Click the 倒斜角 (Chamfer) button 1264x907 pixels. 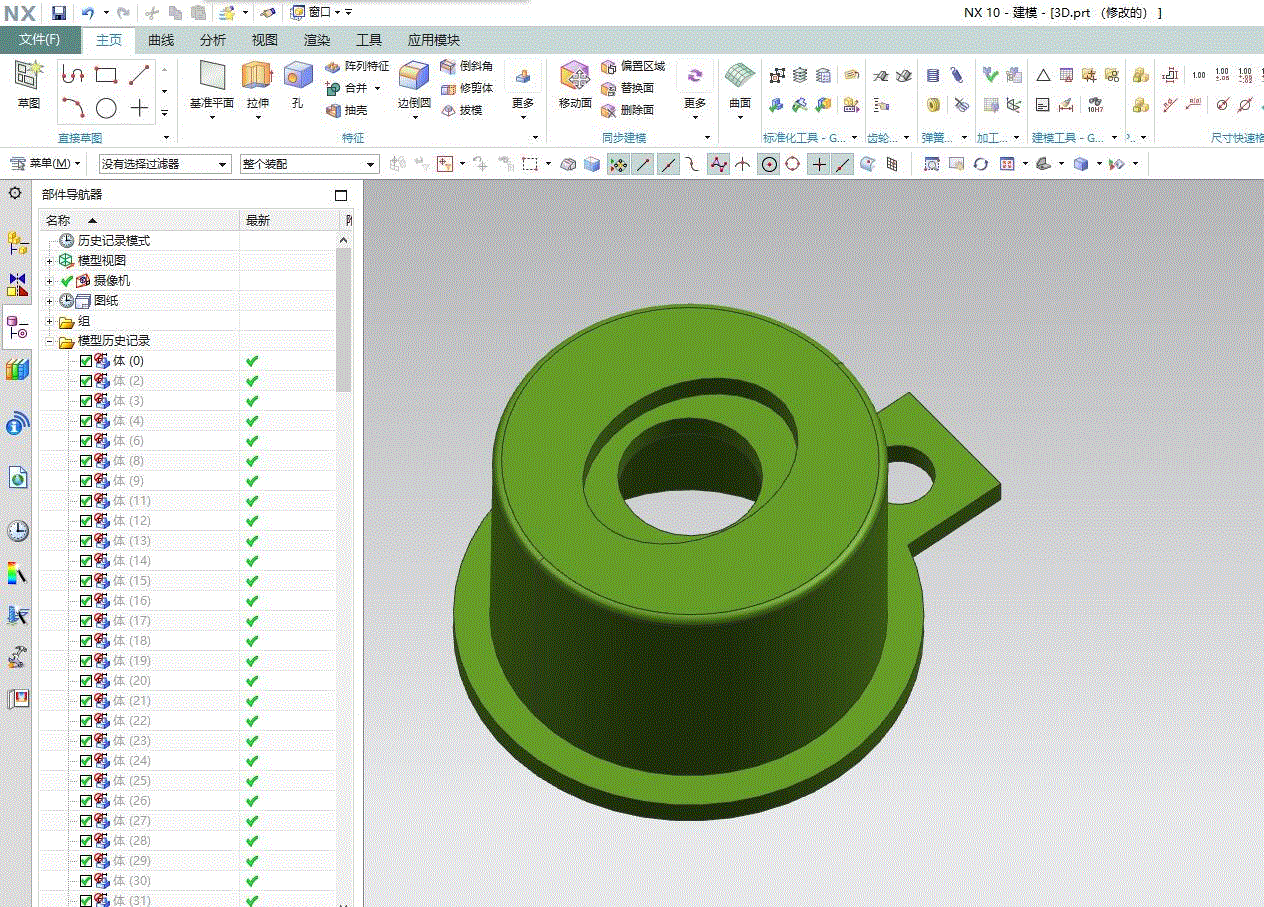click(x=467, y=66)
